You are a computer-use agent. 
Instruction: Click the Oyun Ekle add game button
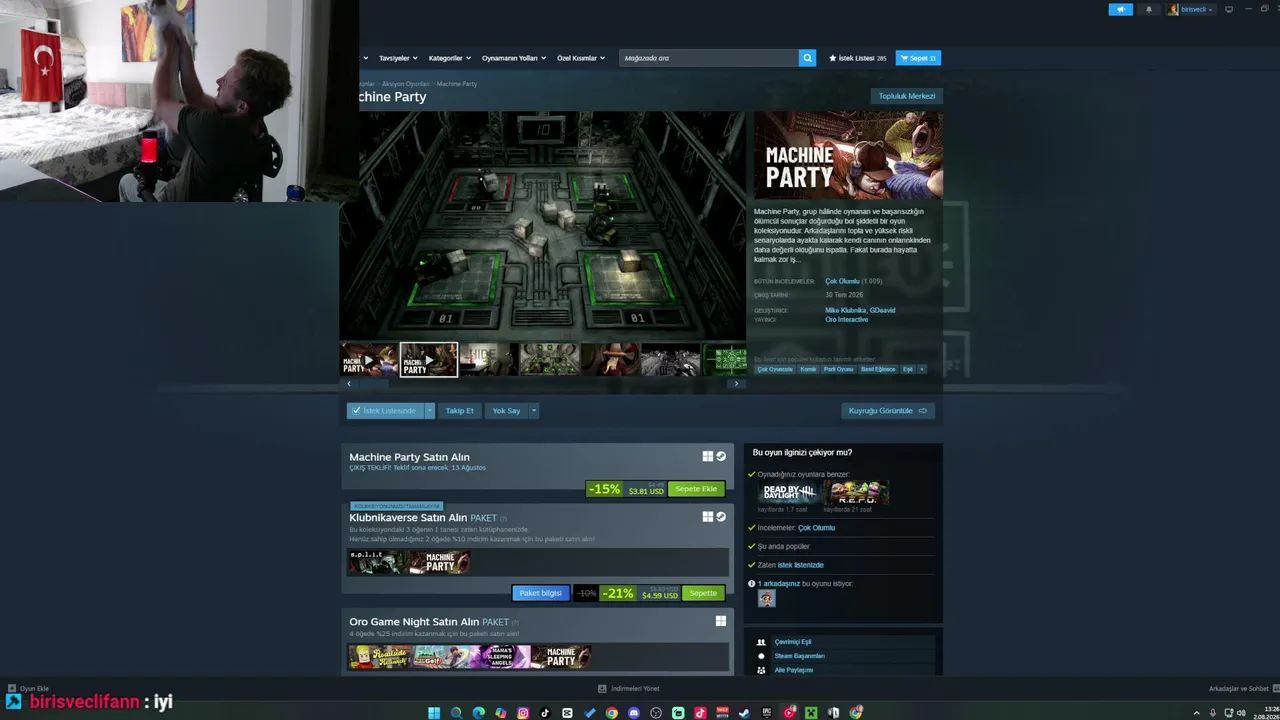pyautogui.click(x=28, y=689)
